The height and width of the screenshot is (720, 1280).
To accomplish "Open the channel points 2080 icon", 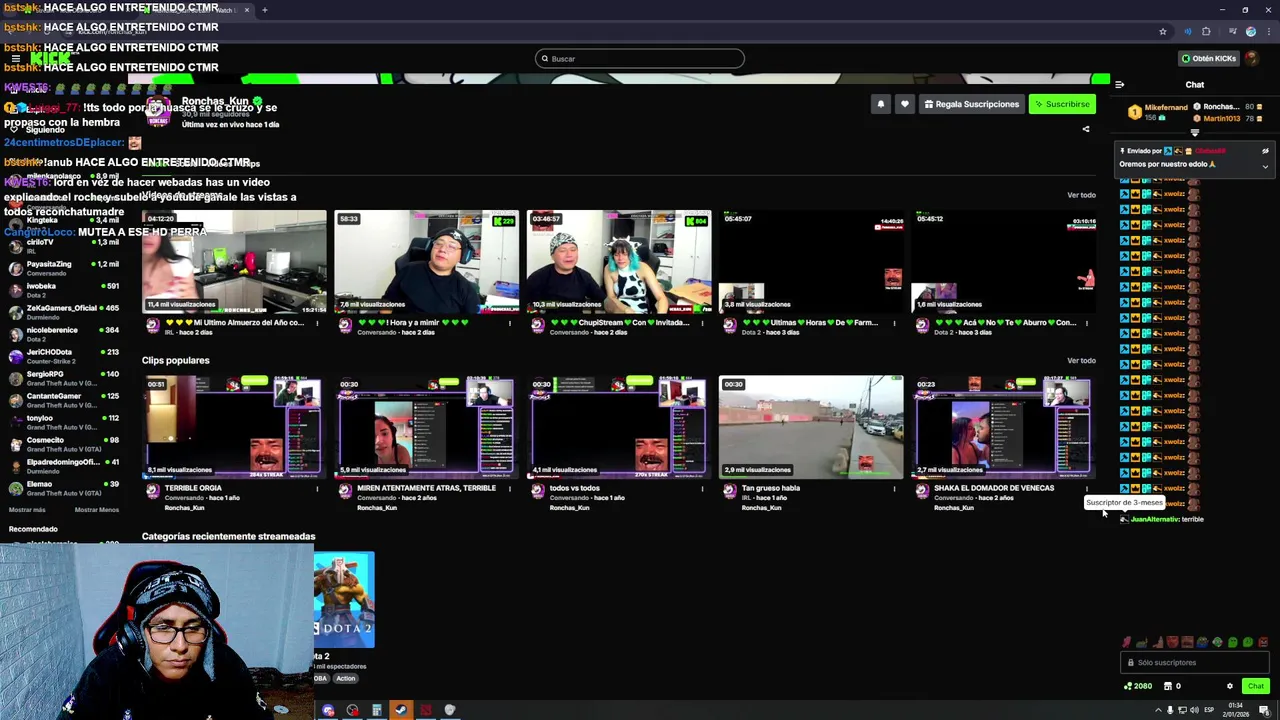I will (1138, 686).
